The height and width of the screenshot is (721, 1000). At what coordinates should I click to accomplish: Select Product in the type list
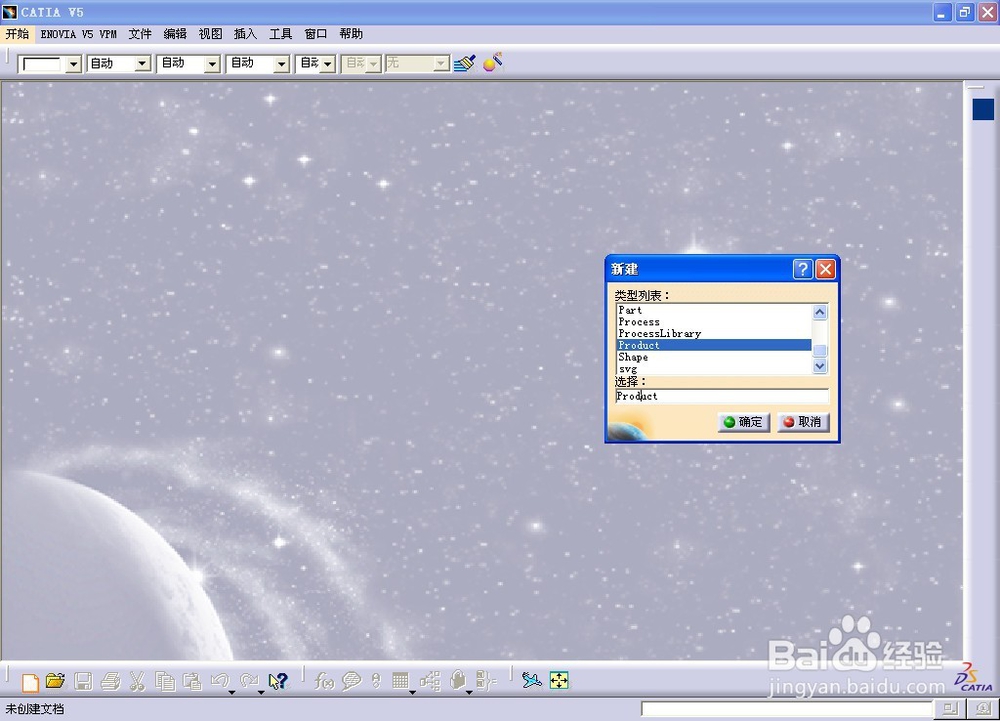click(714, 345)
